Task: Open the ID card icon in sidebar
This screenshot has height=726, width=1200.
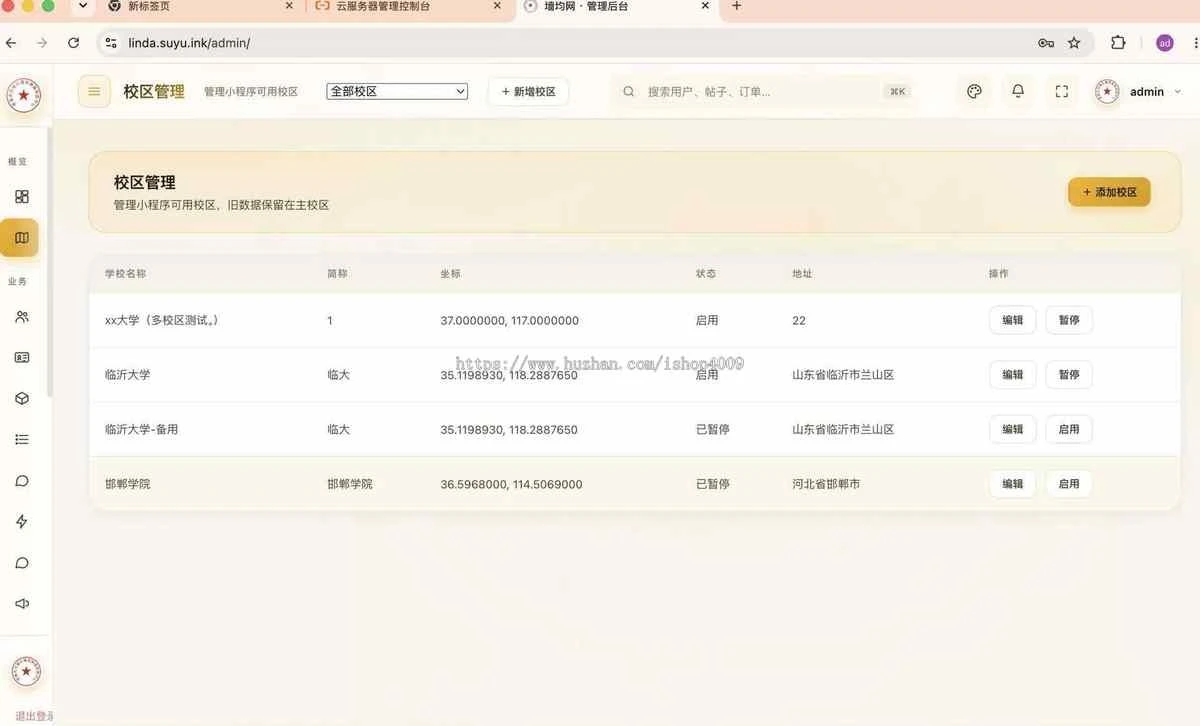Action: (x=22, y=358)
